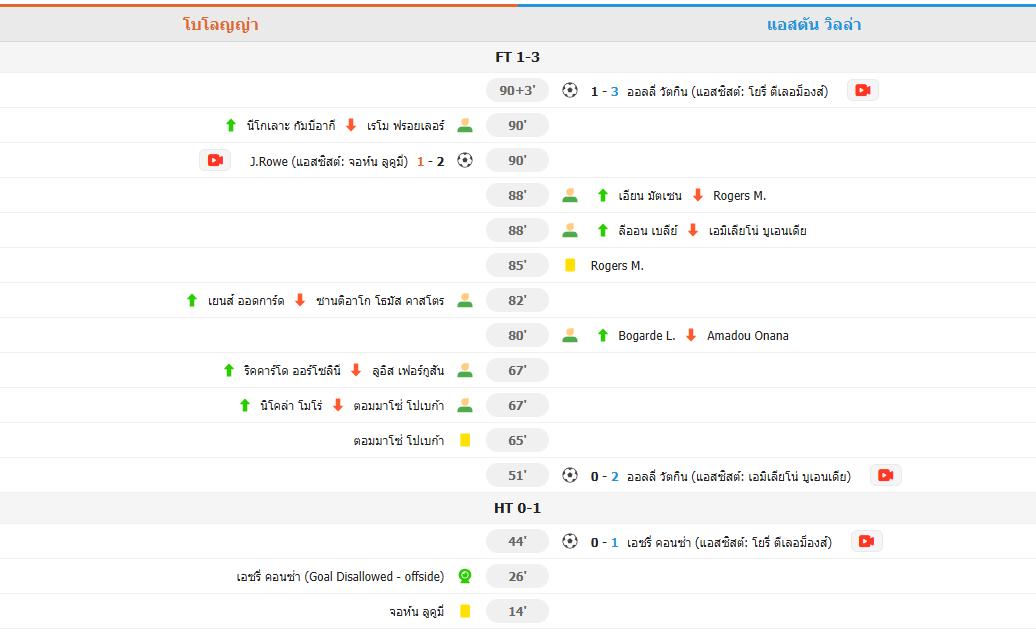
Task: Click the soccer ball icon at 51'
Action: coord(570,475)
